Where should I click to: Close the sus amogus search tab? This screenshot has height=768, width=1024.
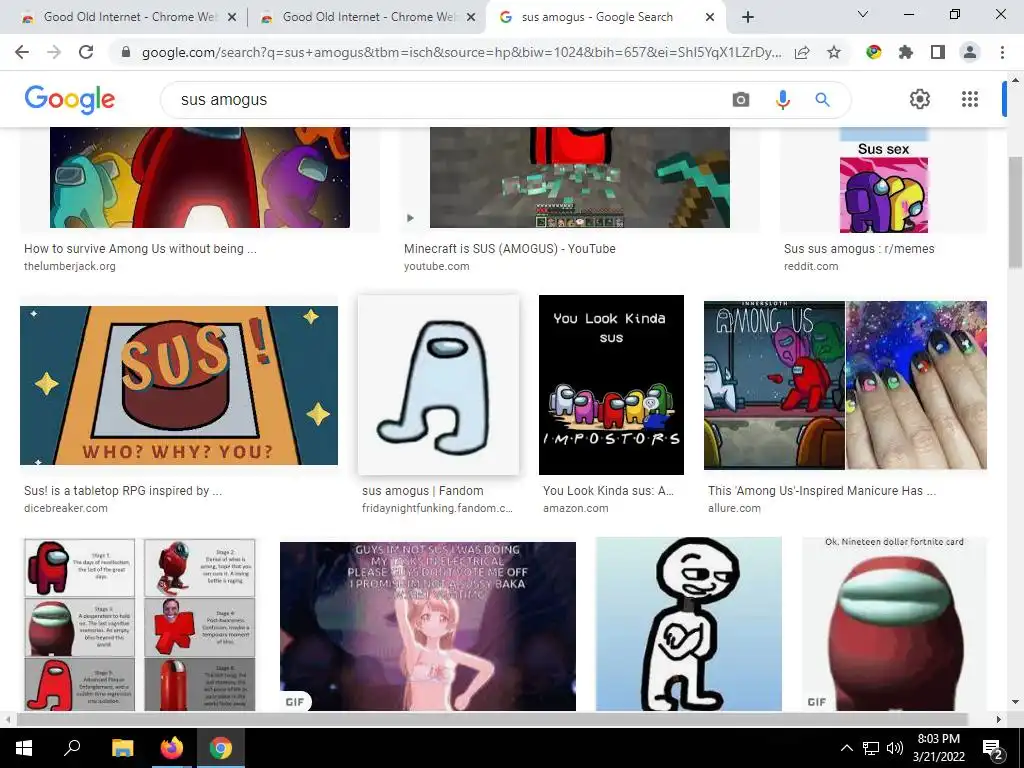[x=710, y=18]
